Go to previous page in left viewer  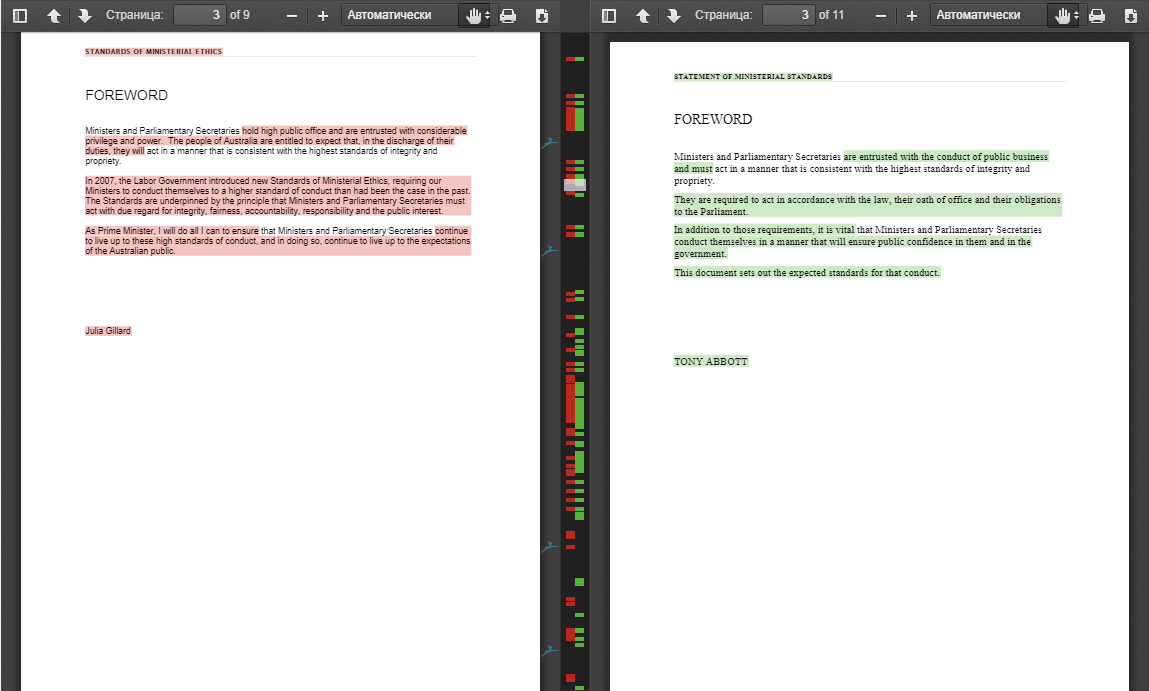54,15
